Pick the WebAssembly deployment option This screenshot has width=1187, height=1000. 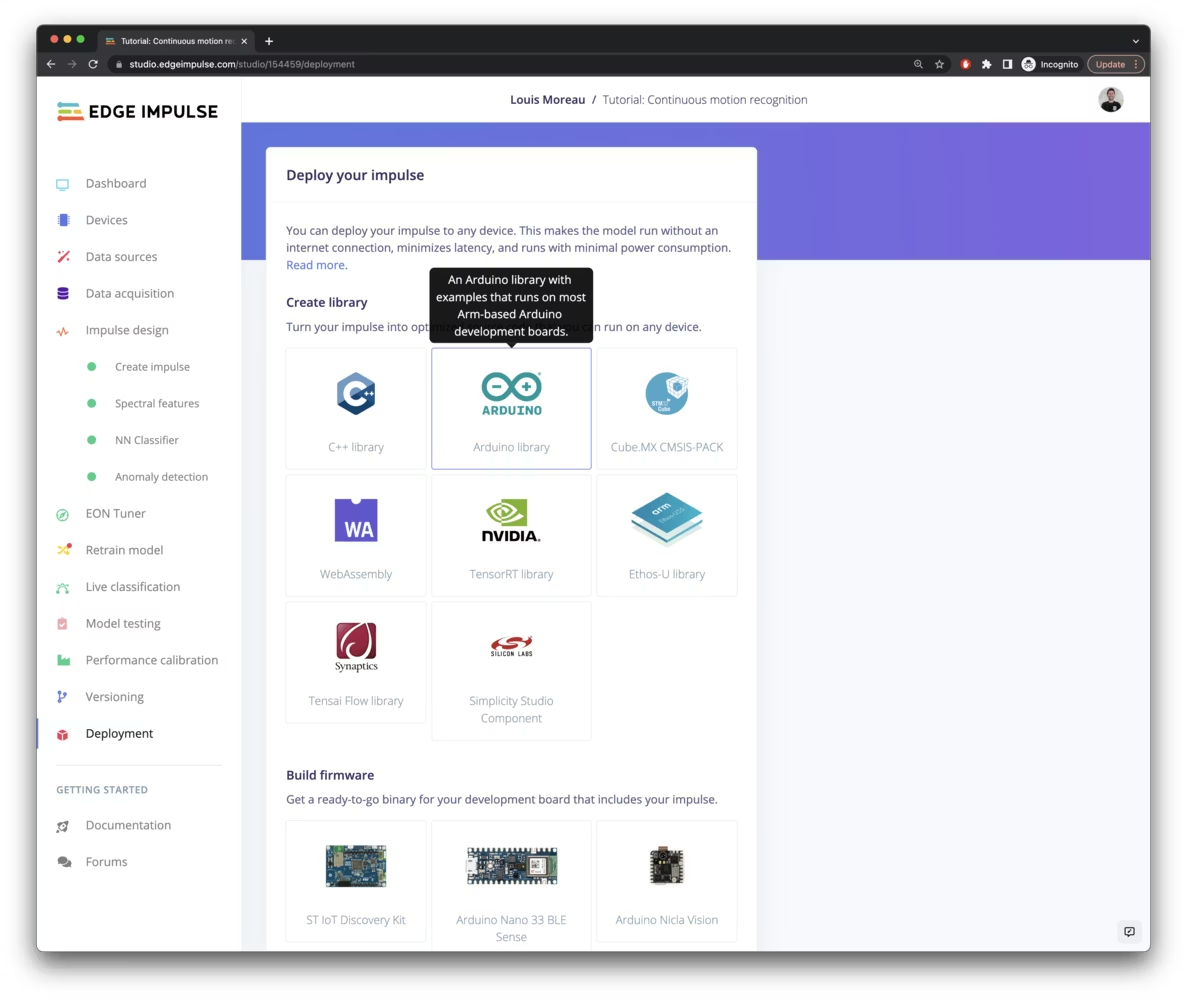pos(356,535)
